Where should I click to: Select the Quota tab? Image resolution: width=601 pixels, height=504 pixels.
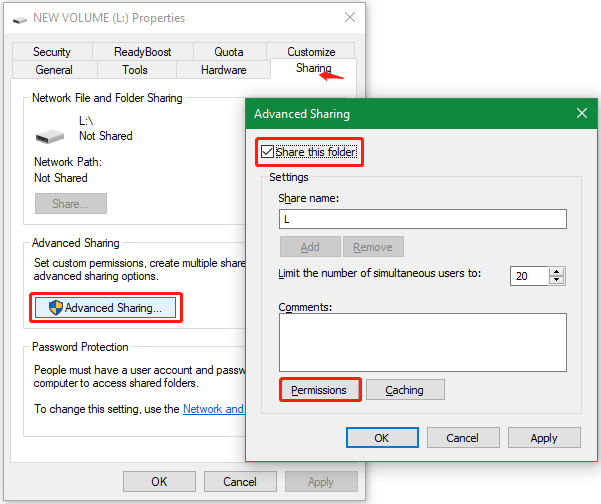(228, 52)
